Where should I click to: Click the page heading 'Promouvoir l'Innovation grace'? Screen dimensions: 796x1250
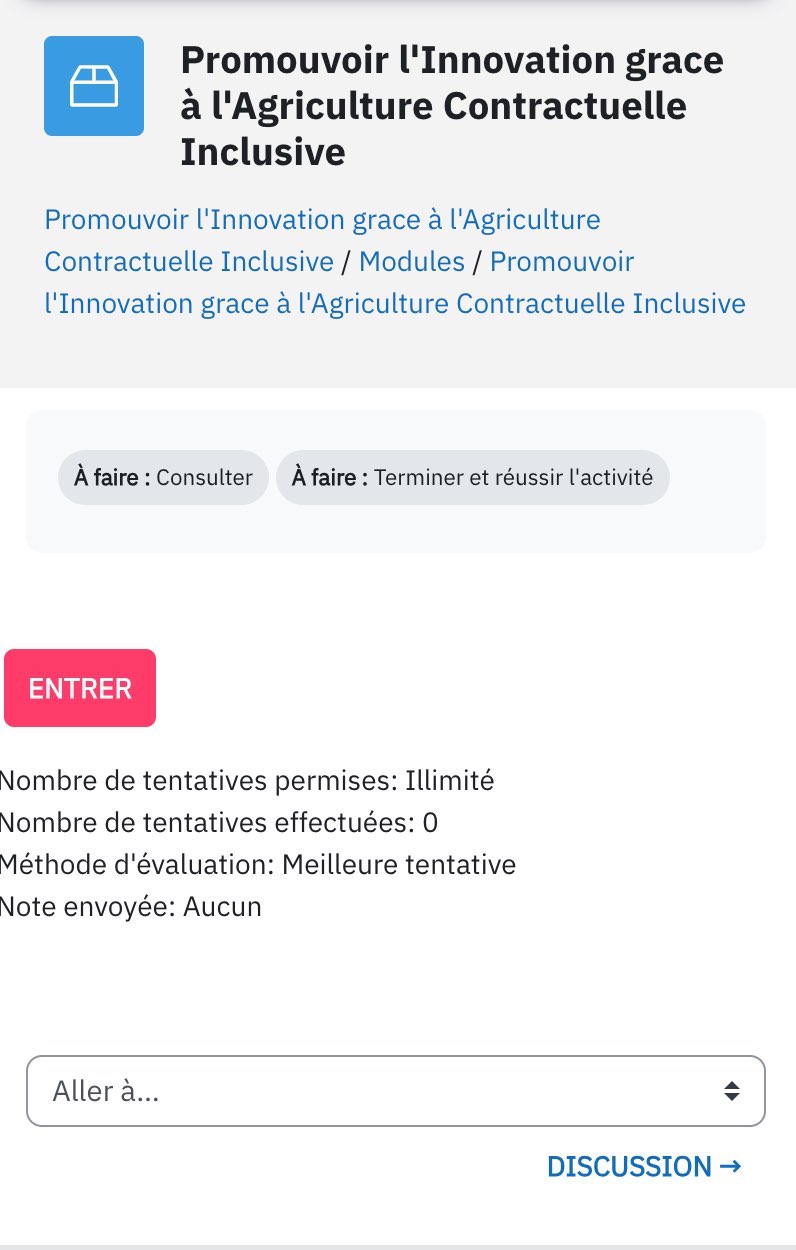pos(452,61)
